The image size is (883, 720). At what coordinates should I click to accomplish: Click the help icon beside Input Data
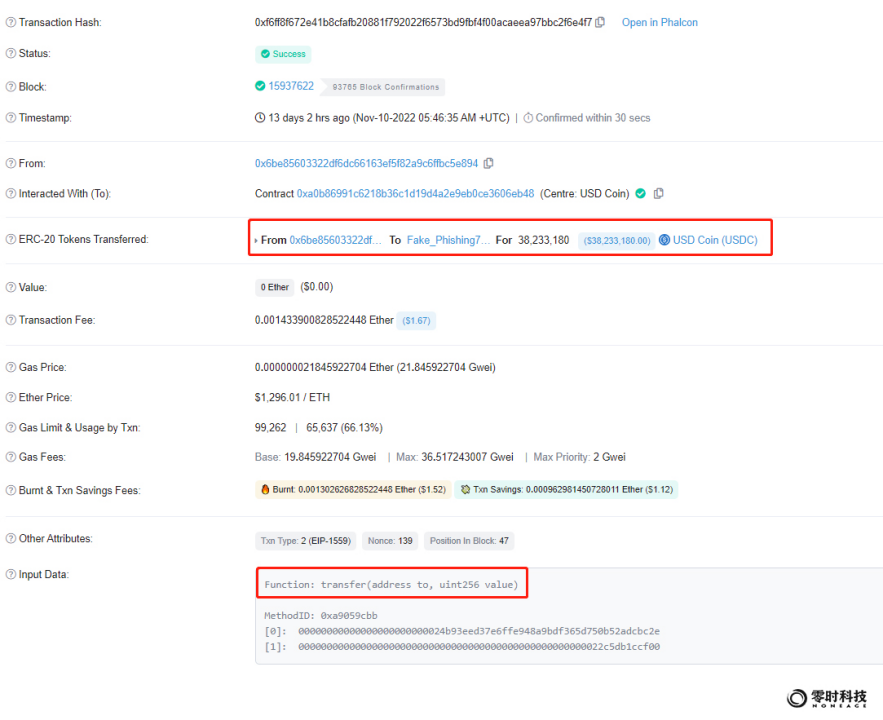click(11, 574)
